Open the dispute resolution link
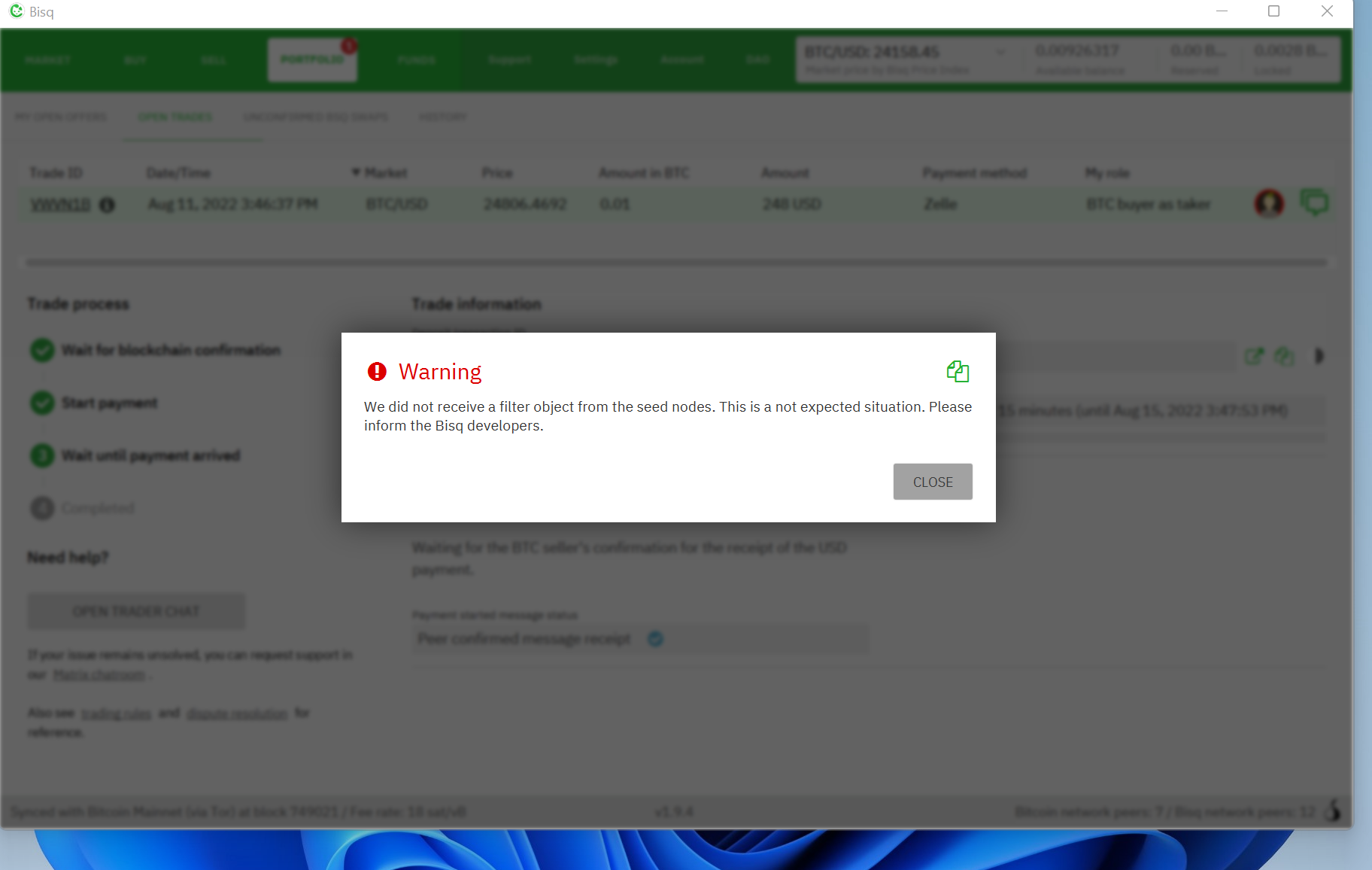The image size is (1372, 870). coord(237,713)
